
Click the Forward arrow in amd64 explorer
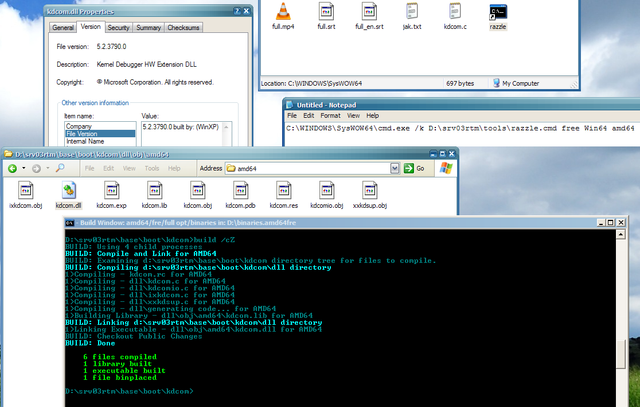click(x=36, y=168)
